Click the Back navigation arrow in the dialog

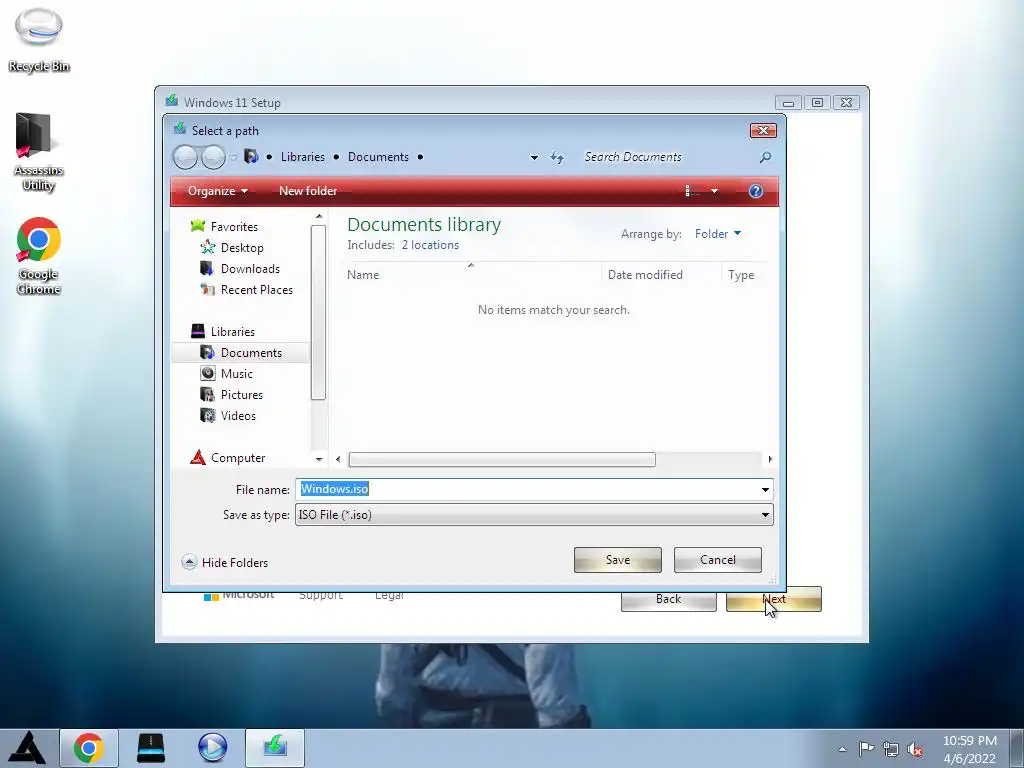[x=185, y=157]
